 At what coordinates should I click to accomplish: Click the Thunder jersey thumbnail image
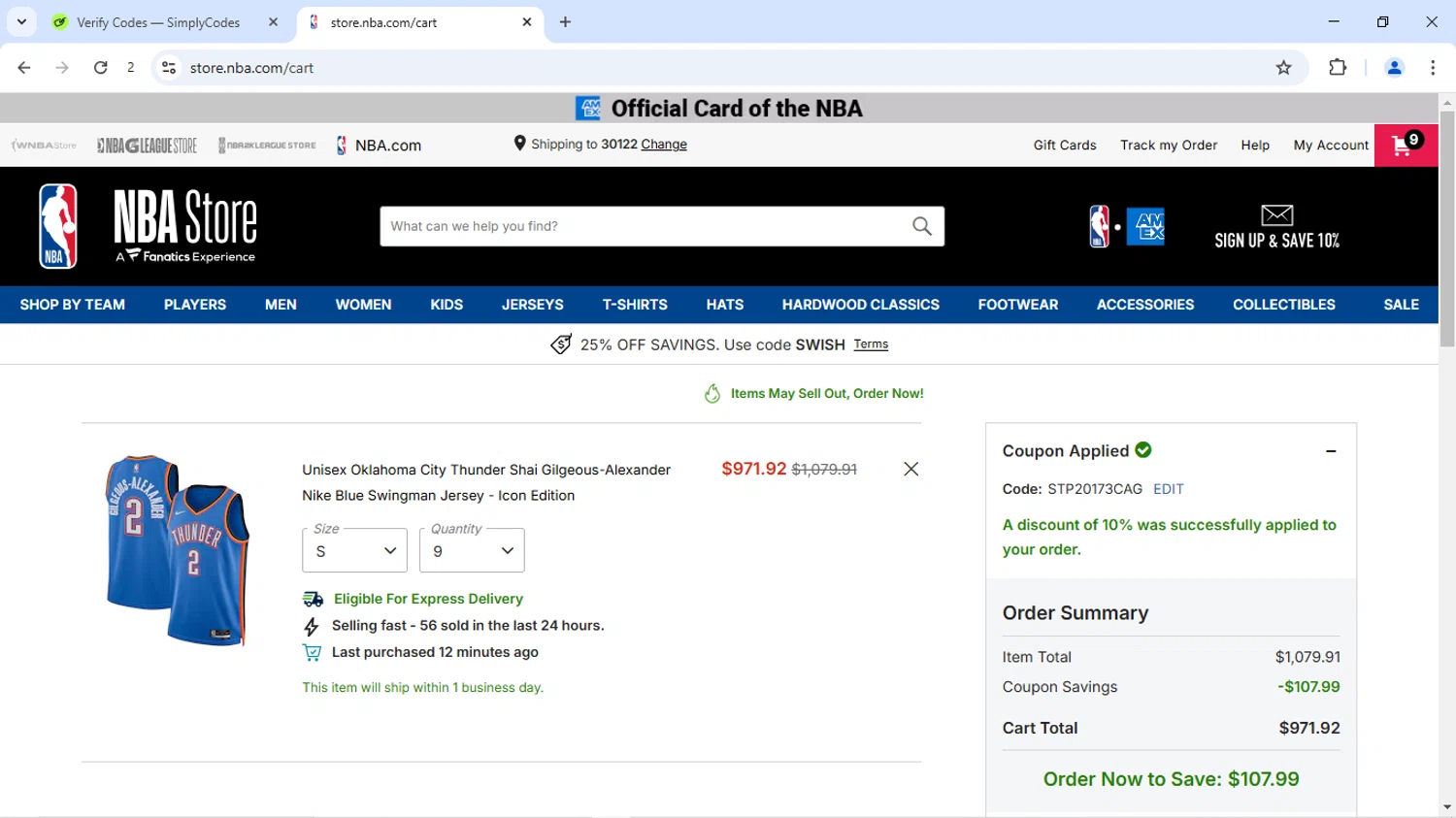(x=178, y=550)
